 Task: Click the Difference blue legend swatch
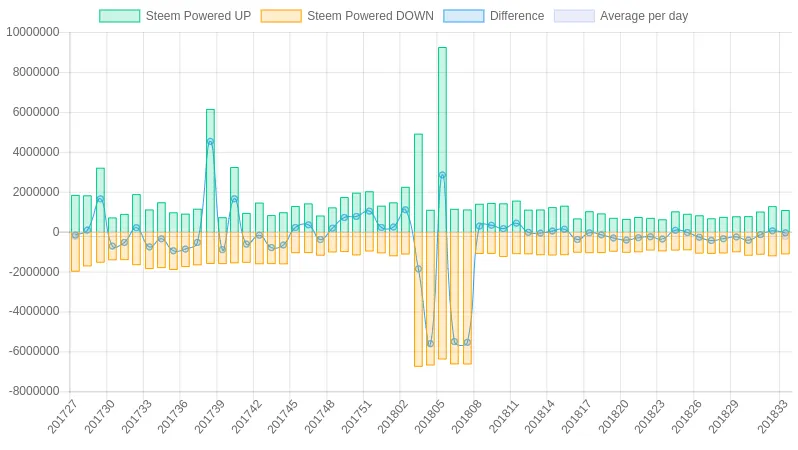[x=464, y=16]
